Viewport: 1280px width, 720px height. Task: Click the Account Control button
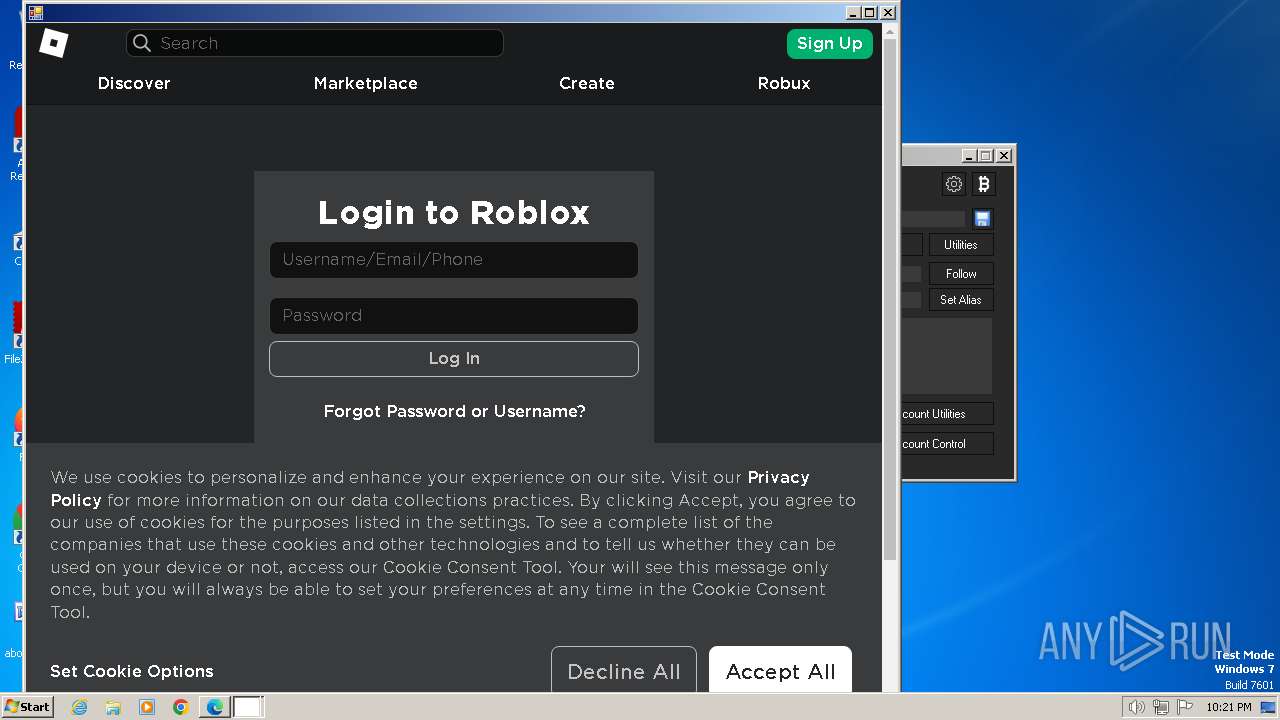coord(948,444)
